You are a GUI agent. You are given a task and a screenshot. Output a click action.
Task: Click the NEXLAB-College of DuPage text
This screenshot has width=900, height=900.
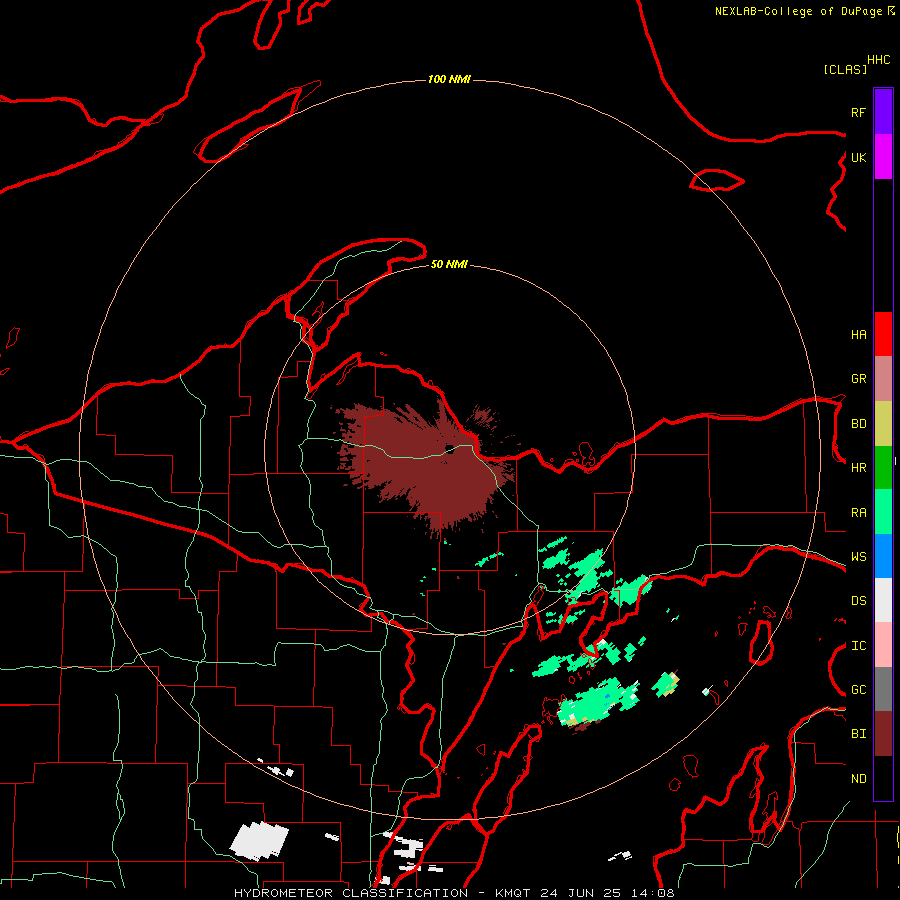tap(798, 11)
